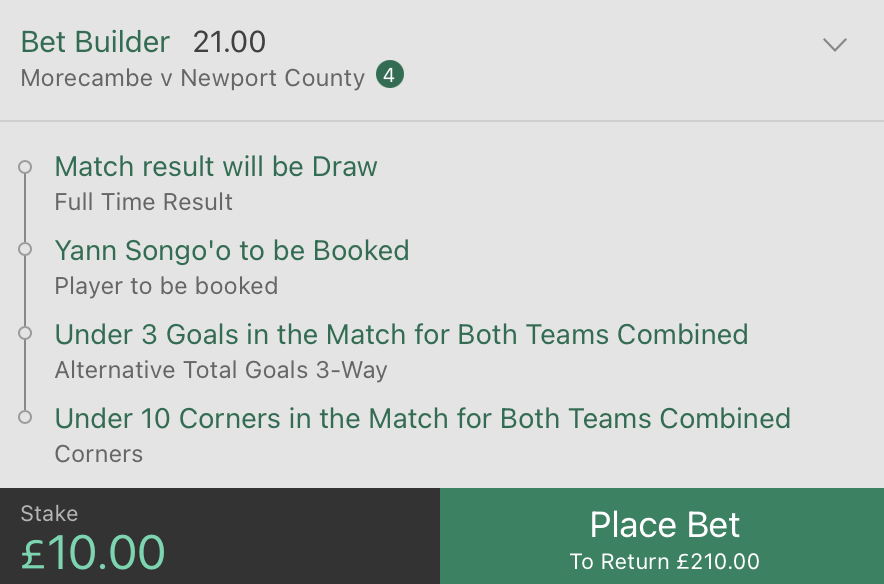Click the circle marker beside Under 3 Goals

click(25, 333)
